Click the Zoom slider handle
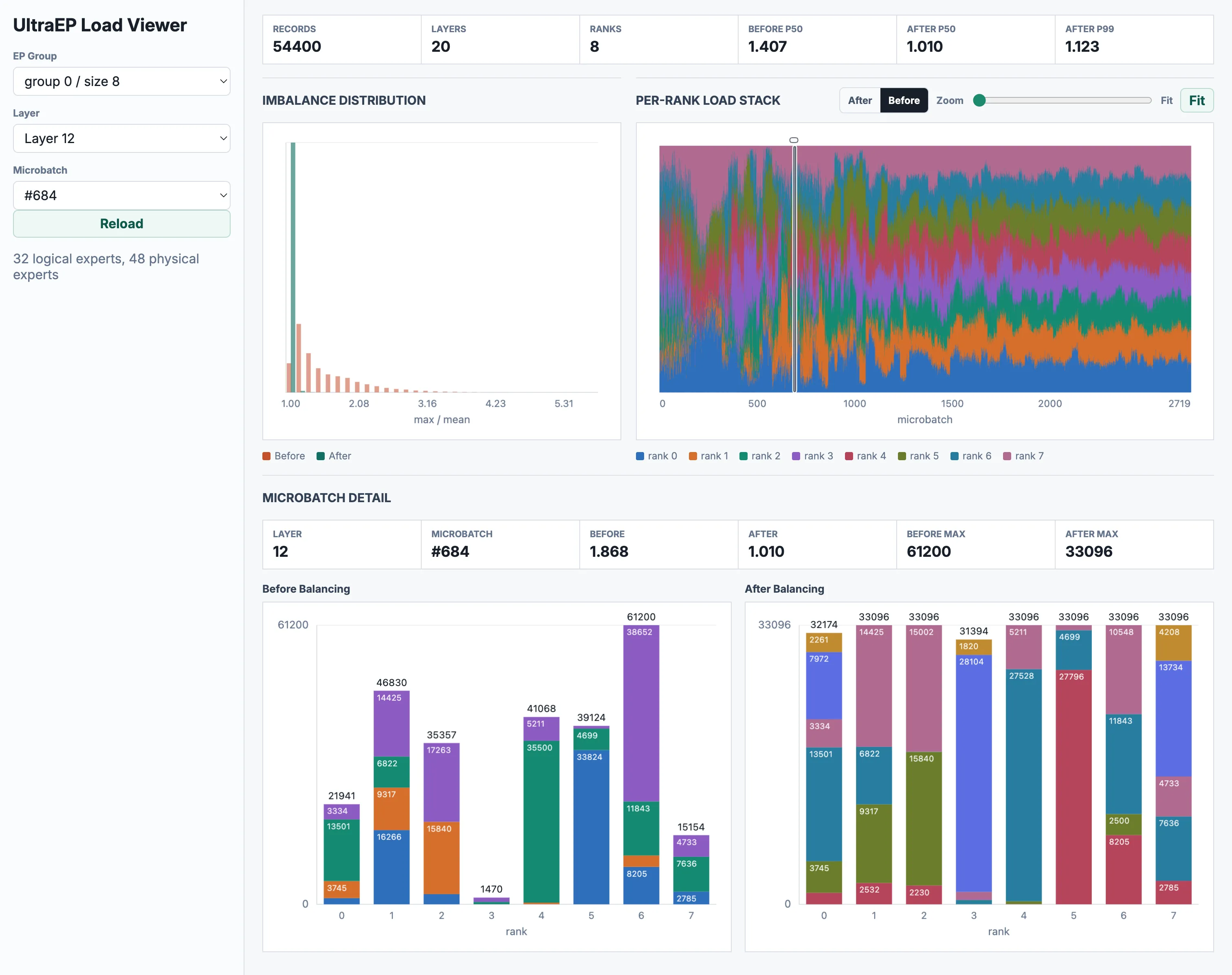 [x=979, y=100]
